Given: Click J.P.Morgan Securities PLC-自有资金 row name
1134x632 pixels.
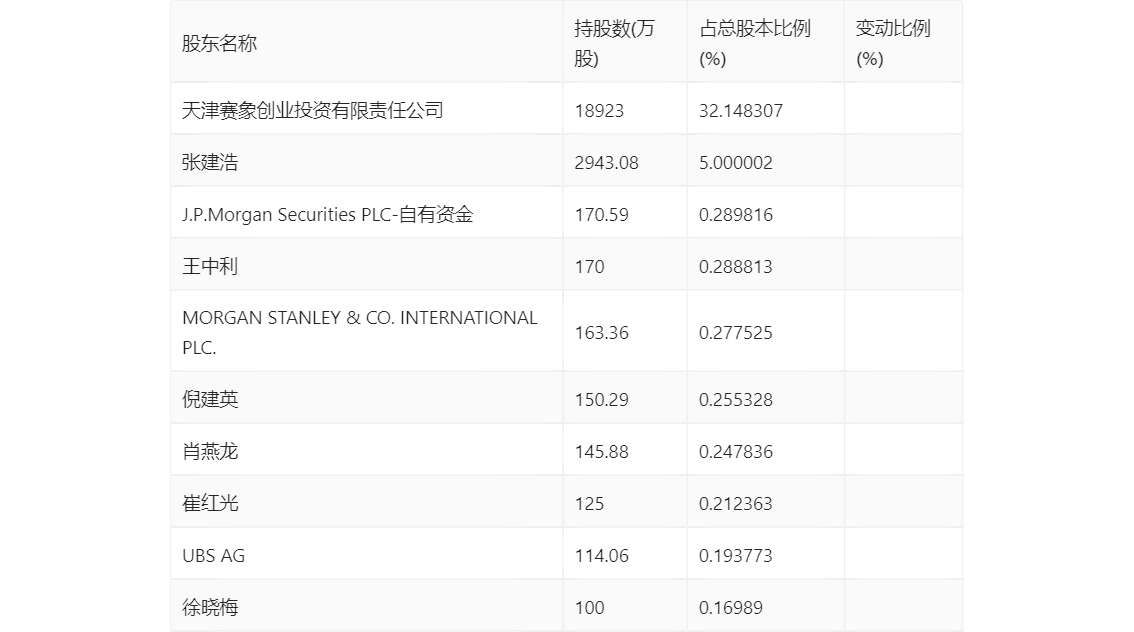Looking at the screenshot, I should (327, 214).
